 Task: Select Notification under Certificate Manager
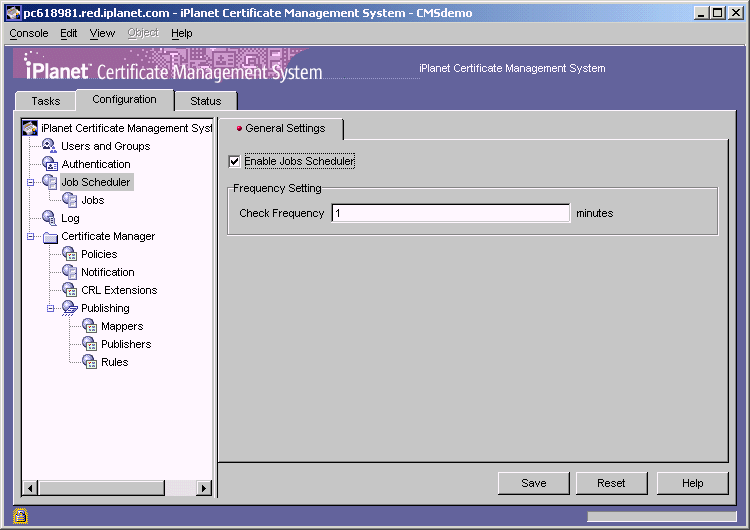(108, 273)
